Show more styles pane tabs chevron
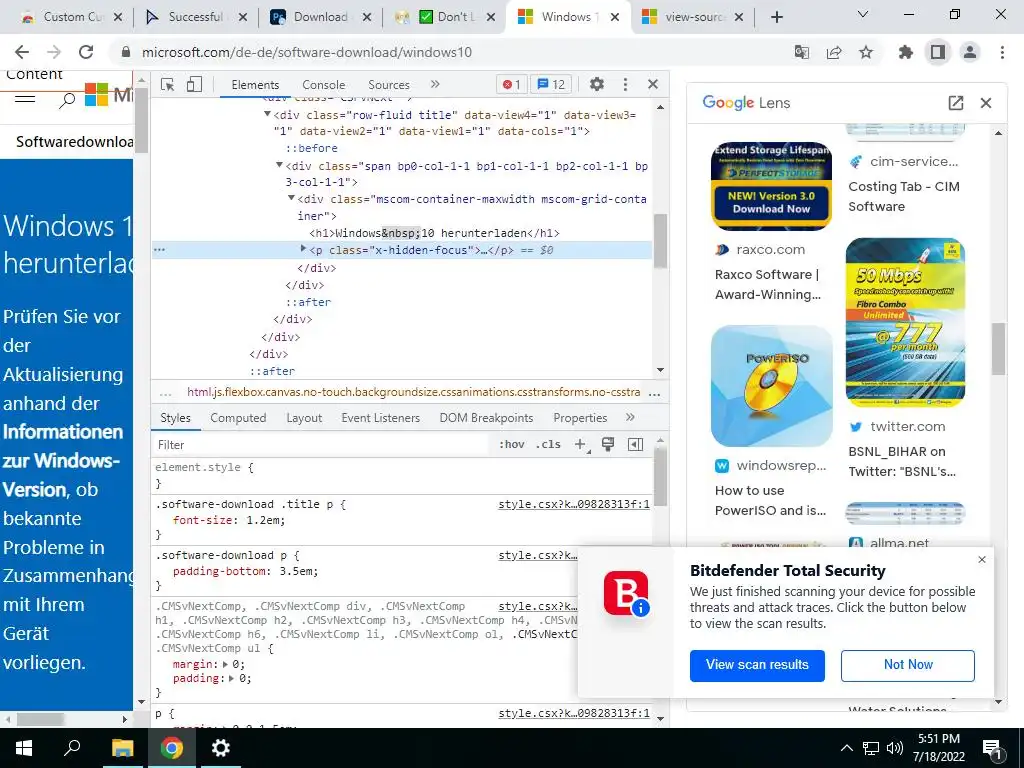 pyautogui.click(x=630, y=417)
